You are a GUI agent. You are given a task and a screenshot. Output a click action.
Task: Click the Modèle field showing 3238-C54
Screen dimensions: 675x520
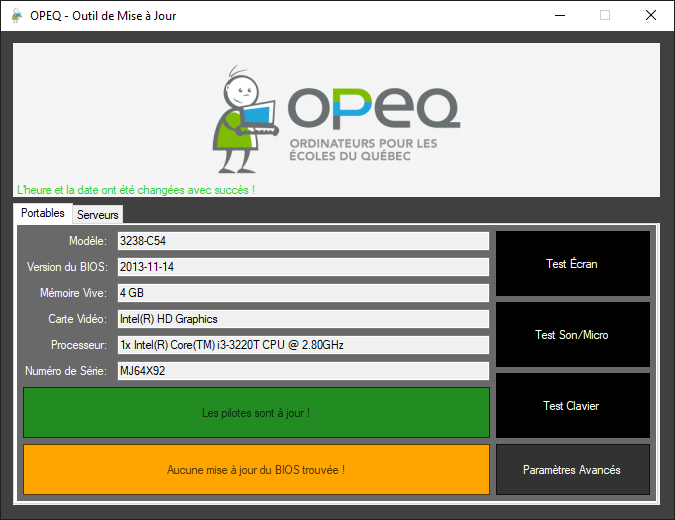point(303,241)
